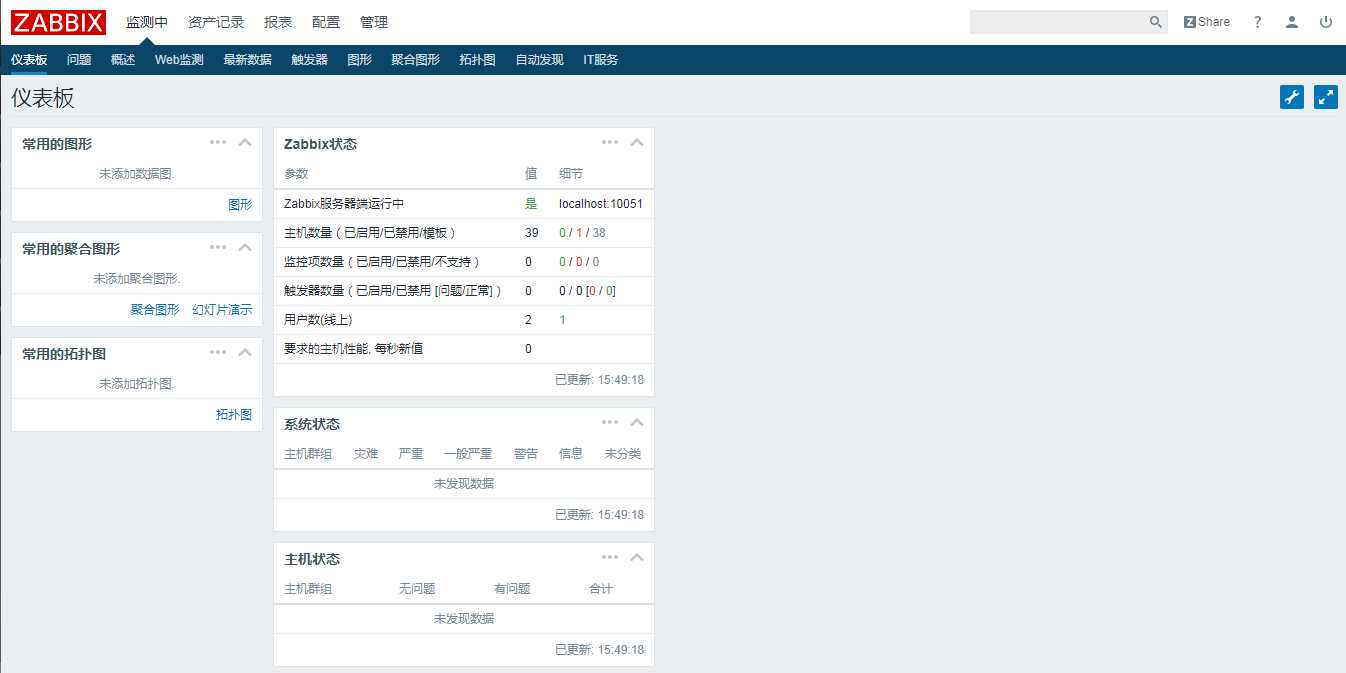Click the 触发器数量 row label
This screenshot has width=1346, height=673.
click(393, 291)
